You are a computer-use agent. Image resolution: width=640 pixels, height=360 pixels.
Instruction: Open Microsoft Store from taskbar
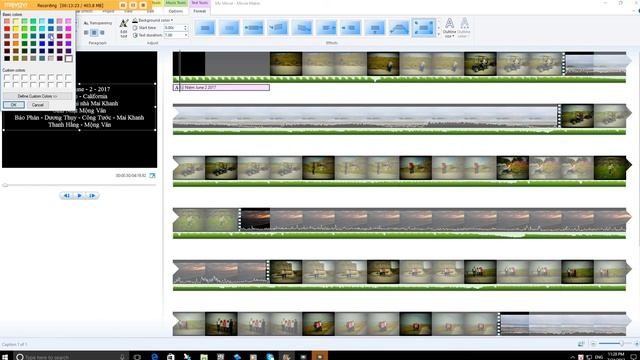[171, 357]
